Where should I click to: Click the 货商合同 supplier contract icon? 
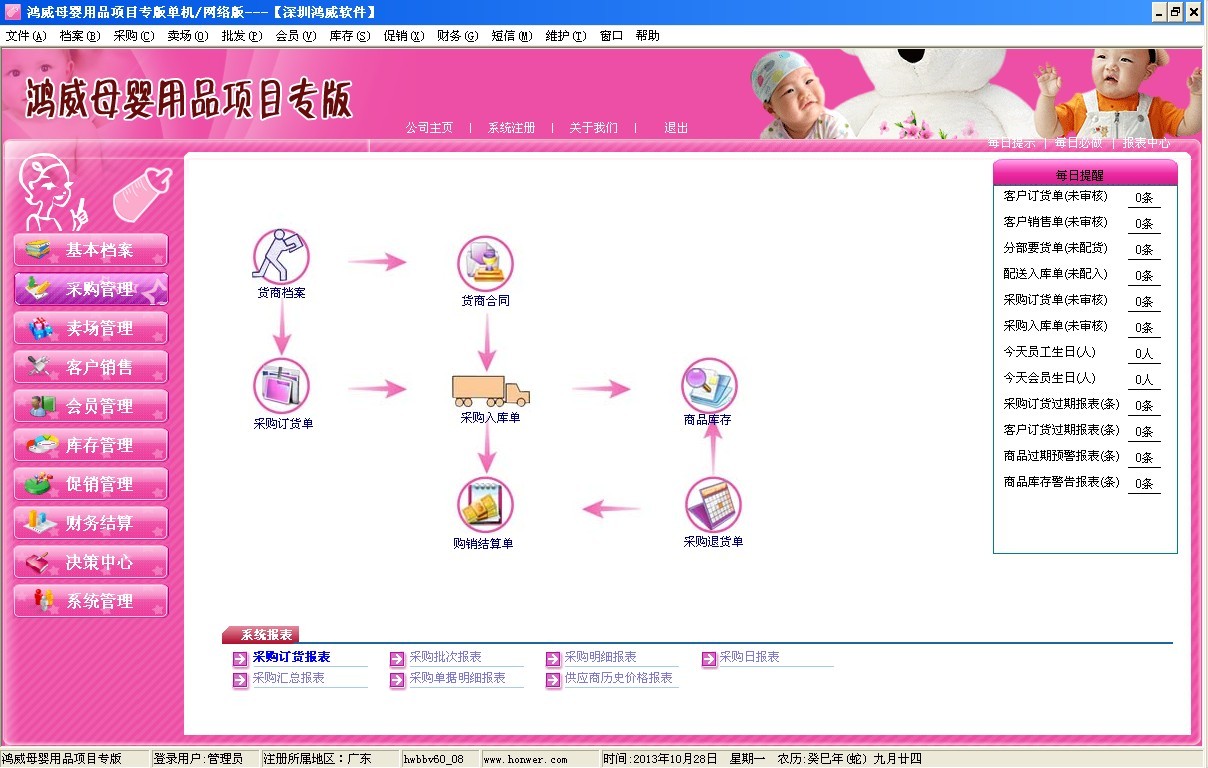485,264
